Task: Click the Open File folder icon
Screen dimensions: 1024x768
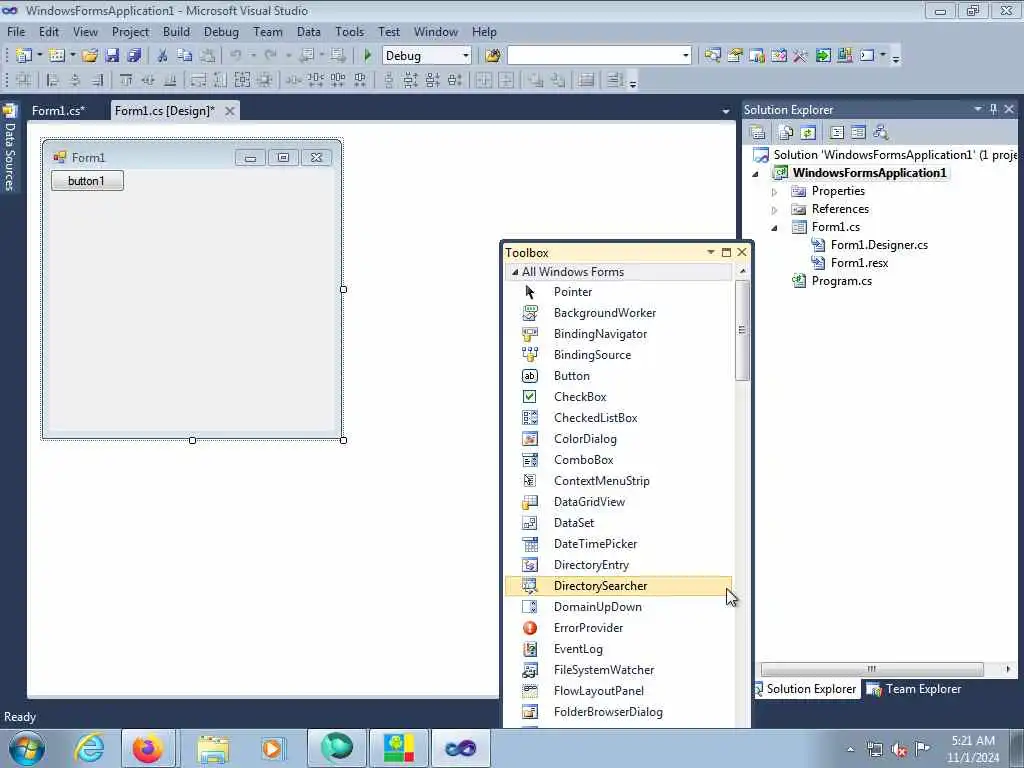Action: coord(90,56)
